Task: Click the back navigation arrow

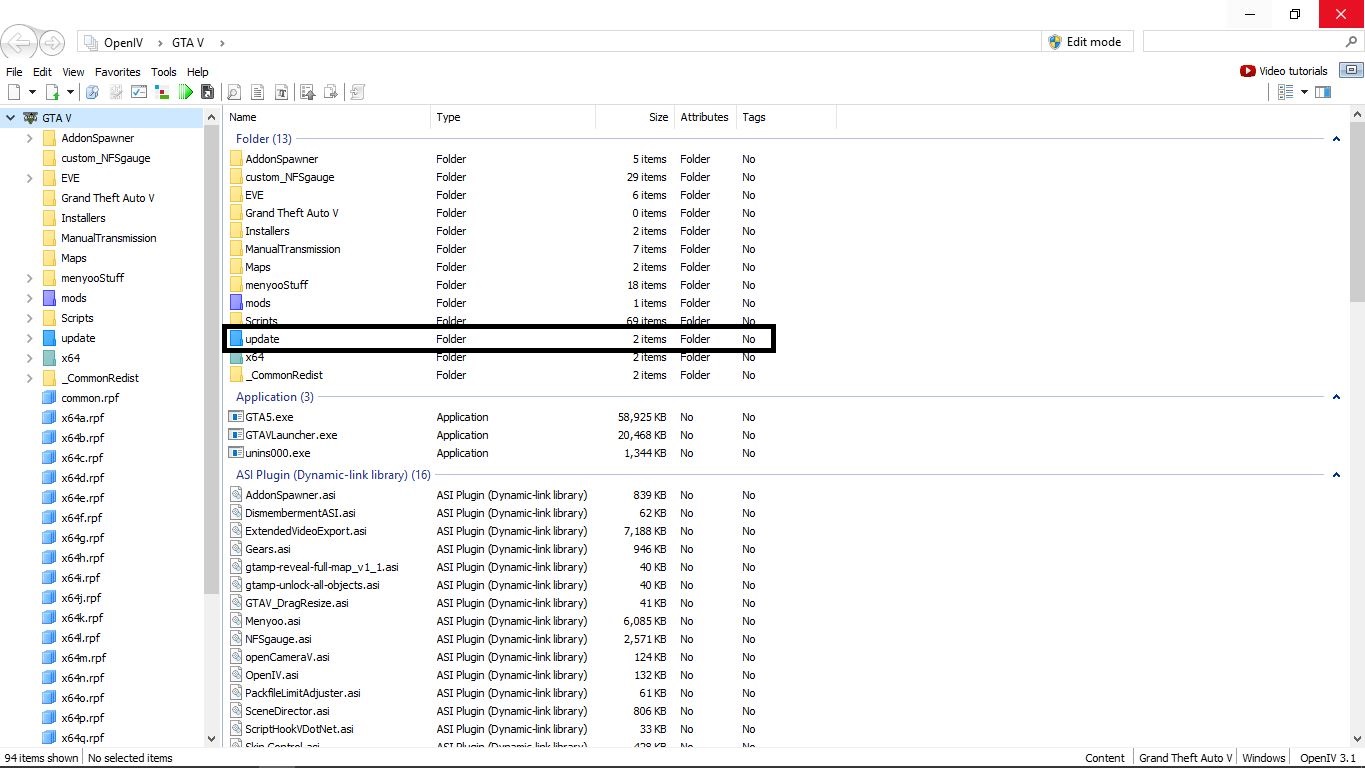Action: 18,42
